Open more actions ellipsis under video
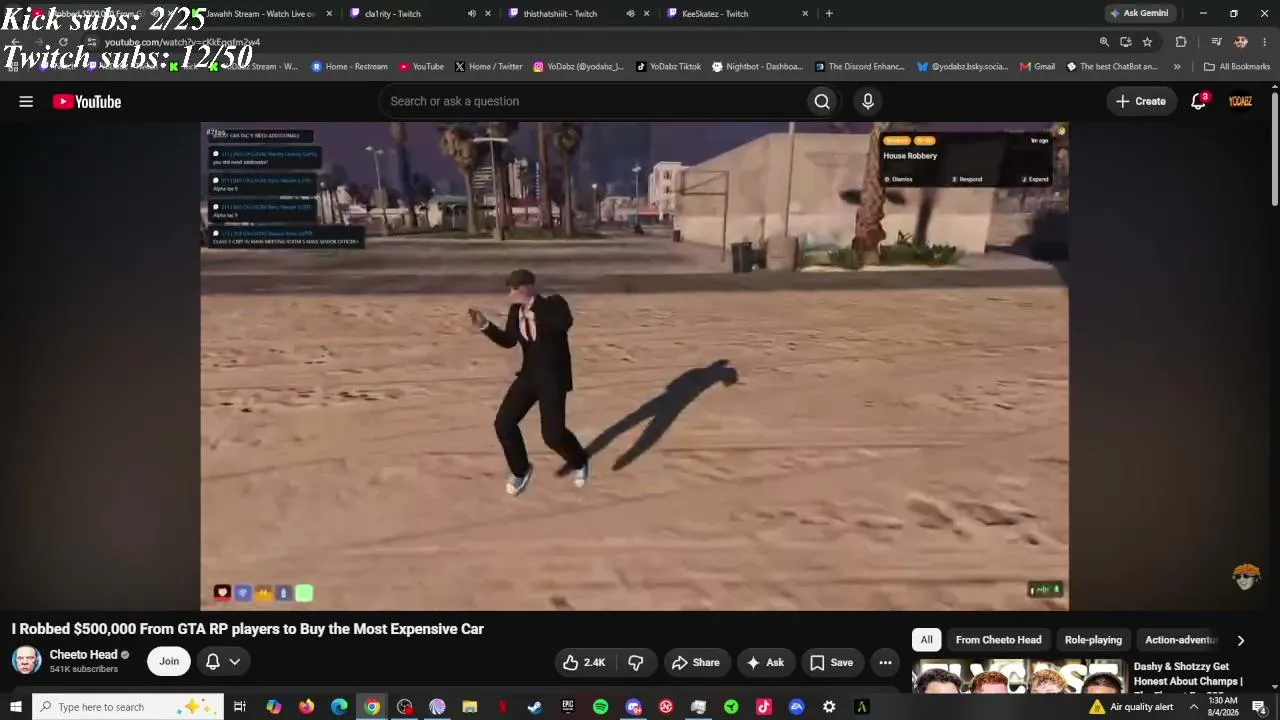Image resolution: width=1280 pixels, height=720 pixels. [885, 662]
